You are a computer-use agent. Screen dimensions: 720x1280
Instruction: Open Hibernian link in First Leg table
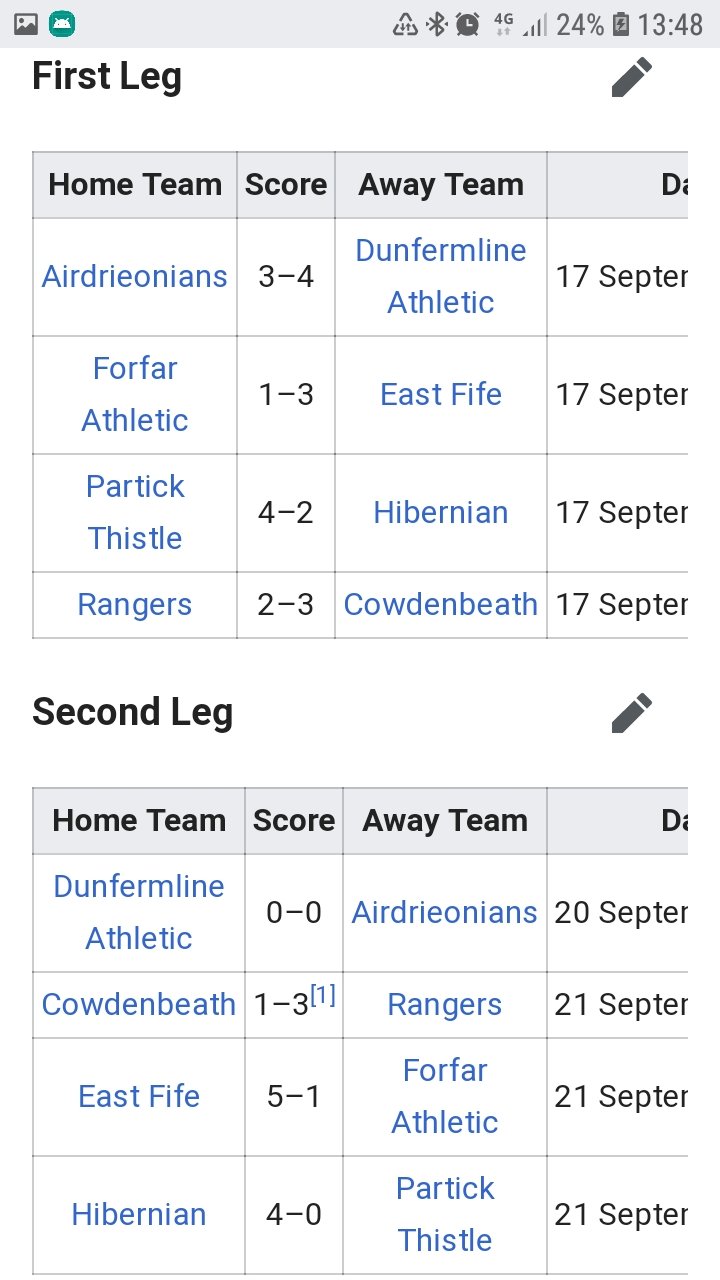tap(441, 513)
